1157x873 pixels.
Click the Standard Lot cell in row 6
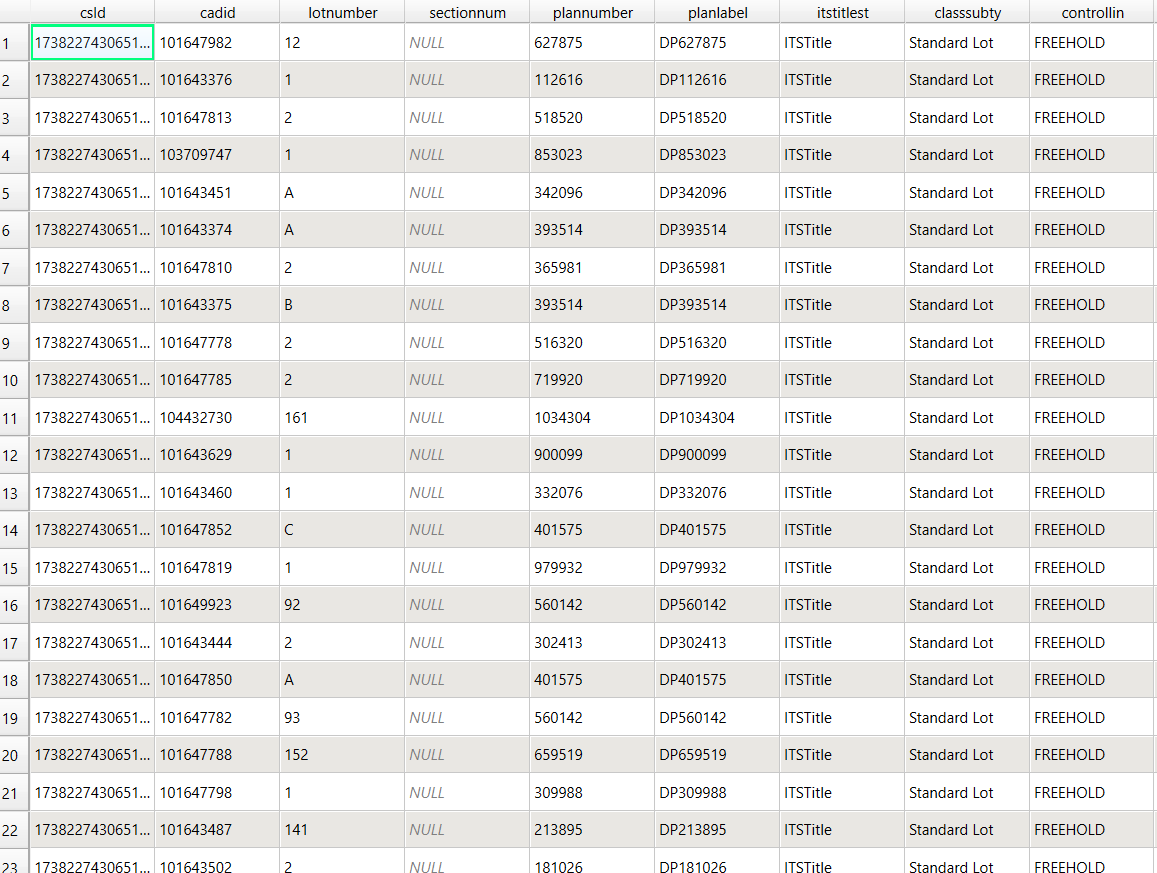pyautogui.click(x=967, y=230)
